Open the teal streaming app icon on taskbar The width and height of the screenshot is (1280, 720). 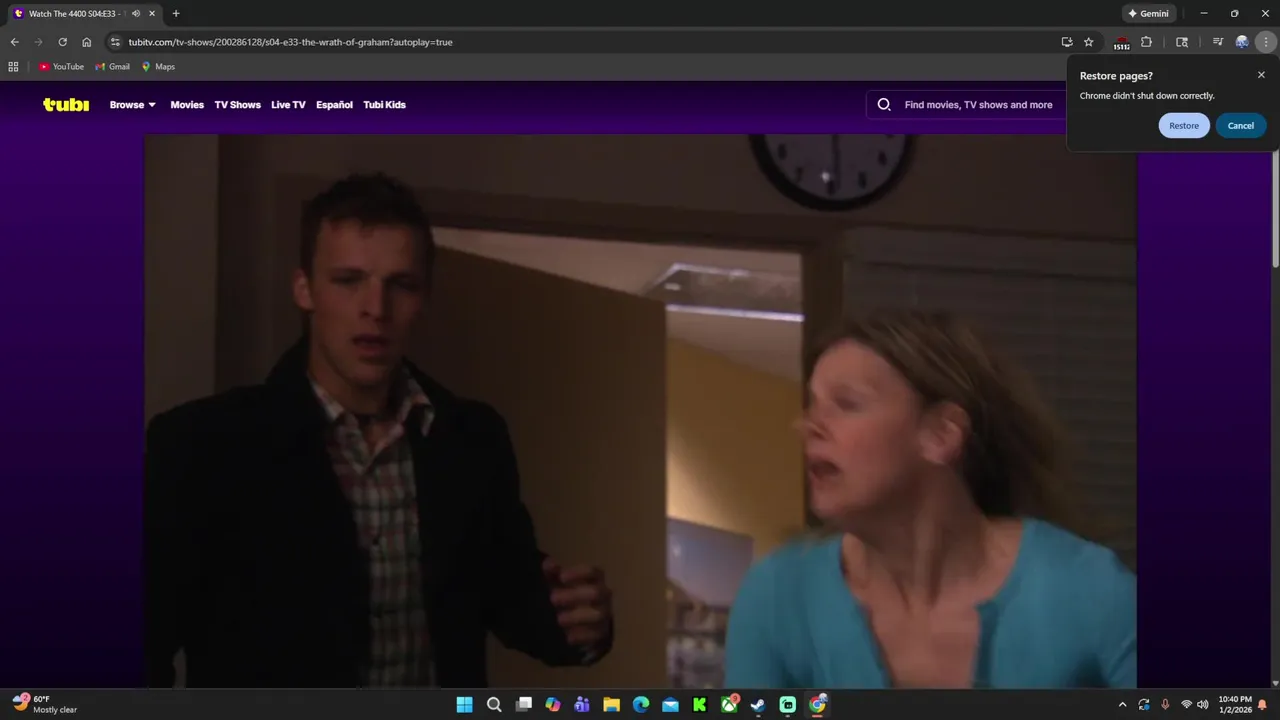pyautogui.click(x=788, y=705)
